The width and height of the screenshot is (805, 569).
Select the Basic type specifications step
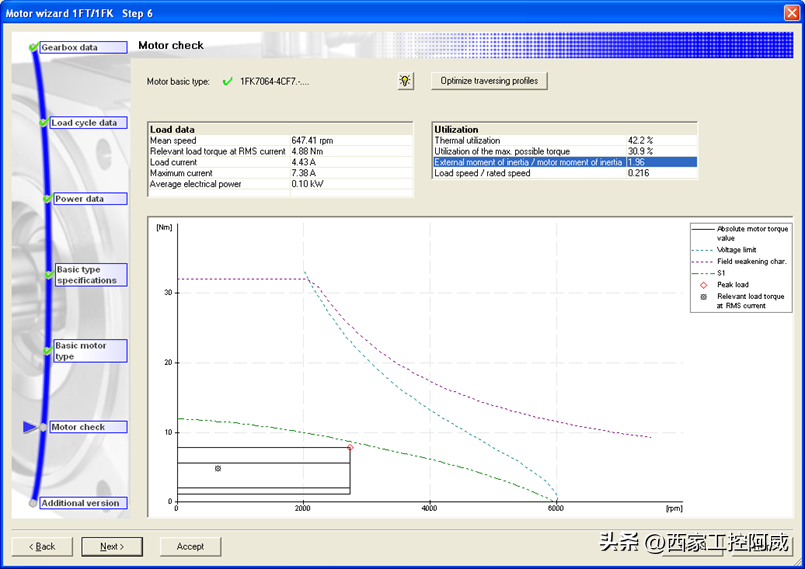[x=90, y=275]
